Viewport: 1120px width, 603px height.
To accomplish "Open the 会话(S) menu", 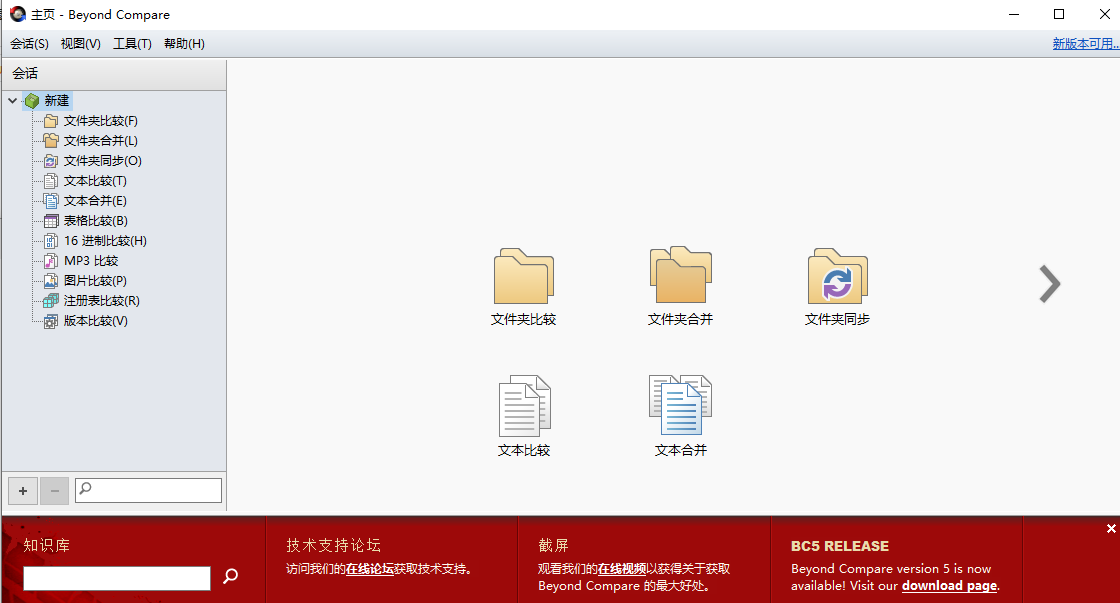I will 29,44.
